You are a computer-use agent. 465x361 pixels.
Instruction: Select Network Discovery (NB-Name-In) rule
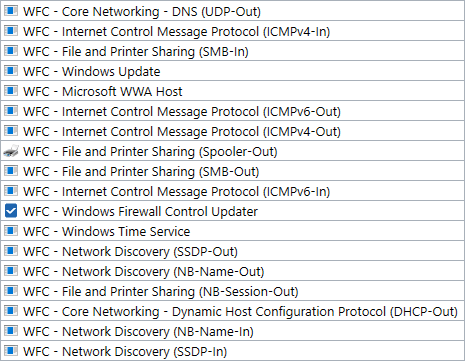[232, 331]
